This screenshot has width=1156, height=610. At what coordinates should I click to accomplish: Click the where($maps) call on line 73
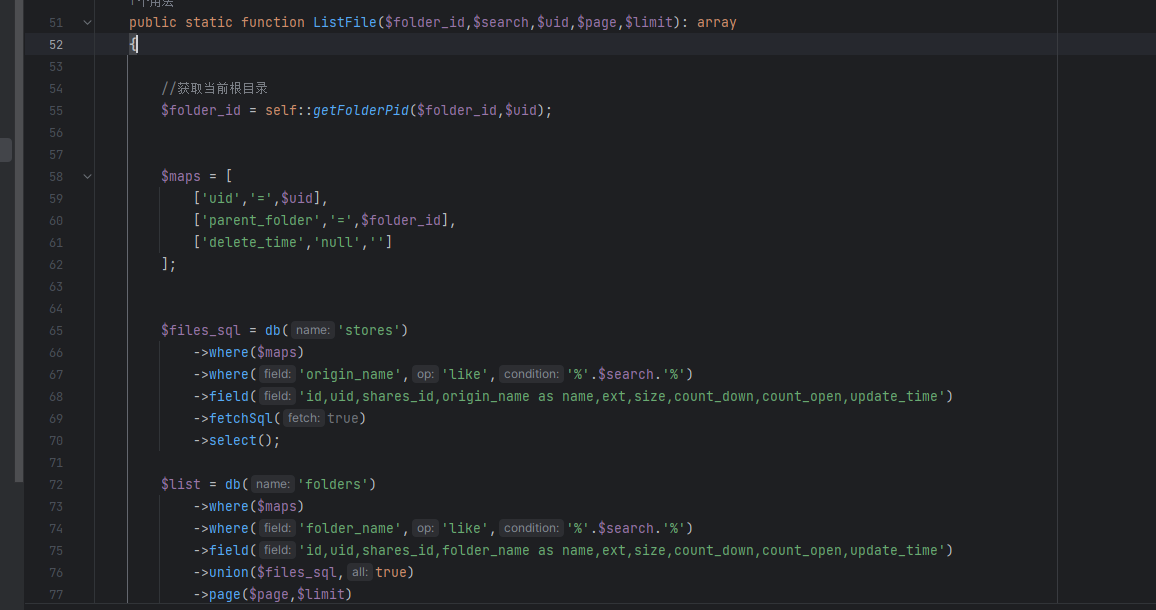(257, 506)
